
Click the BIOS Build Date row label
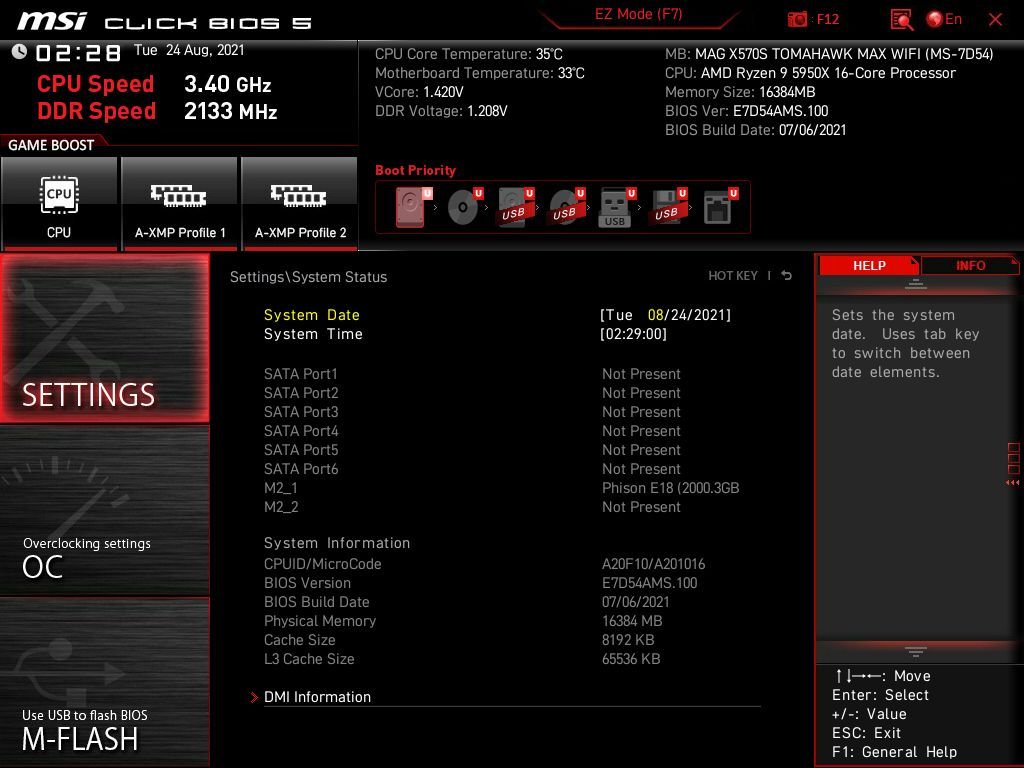pos(316,601)
